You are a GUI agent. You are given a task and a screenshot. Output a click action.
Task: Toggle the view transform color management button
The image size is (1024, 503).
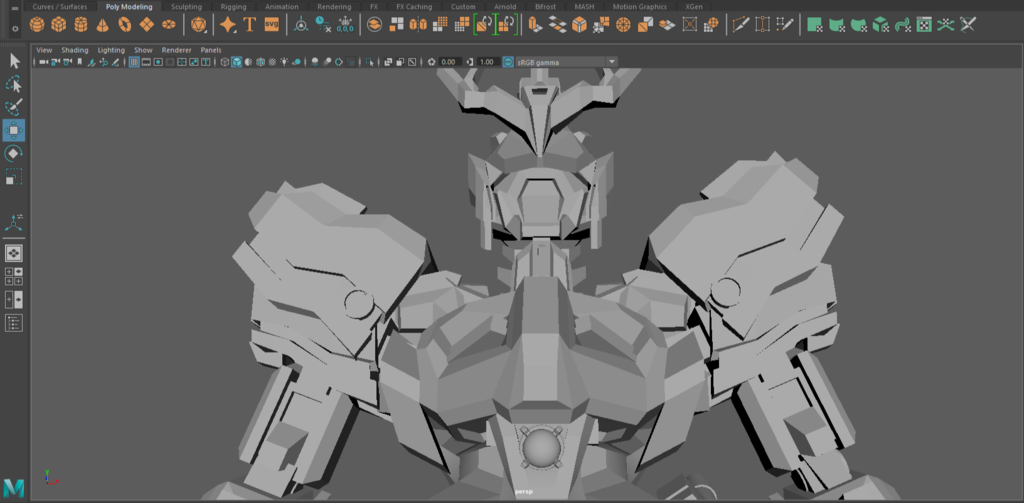pyautogui.click(x=508, y=62)
